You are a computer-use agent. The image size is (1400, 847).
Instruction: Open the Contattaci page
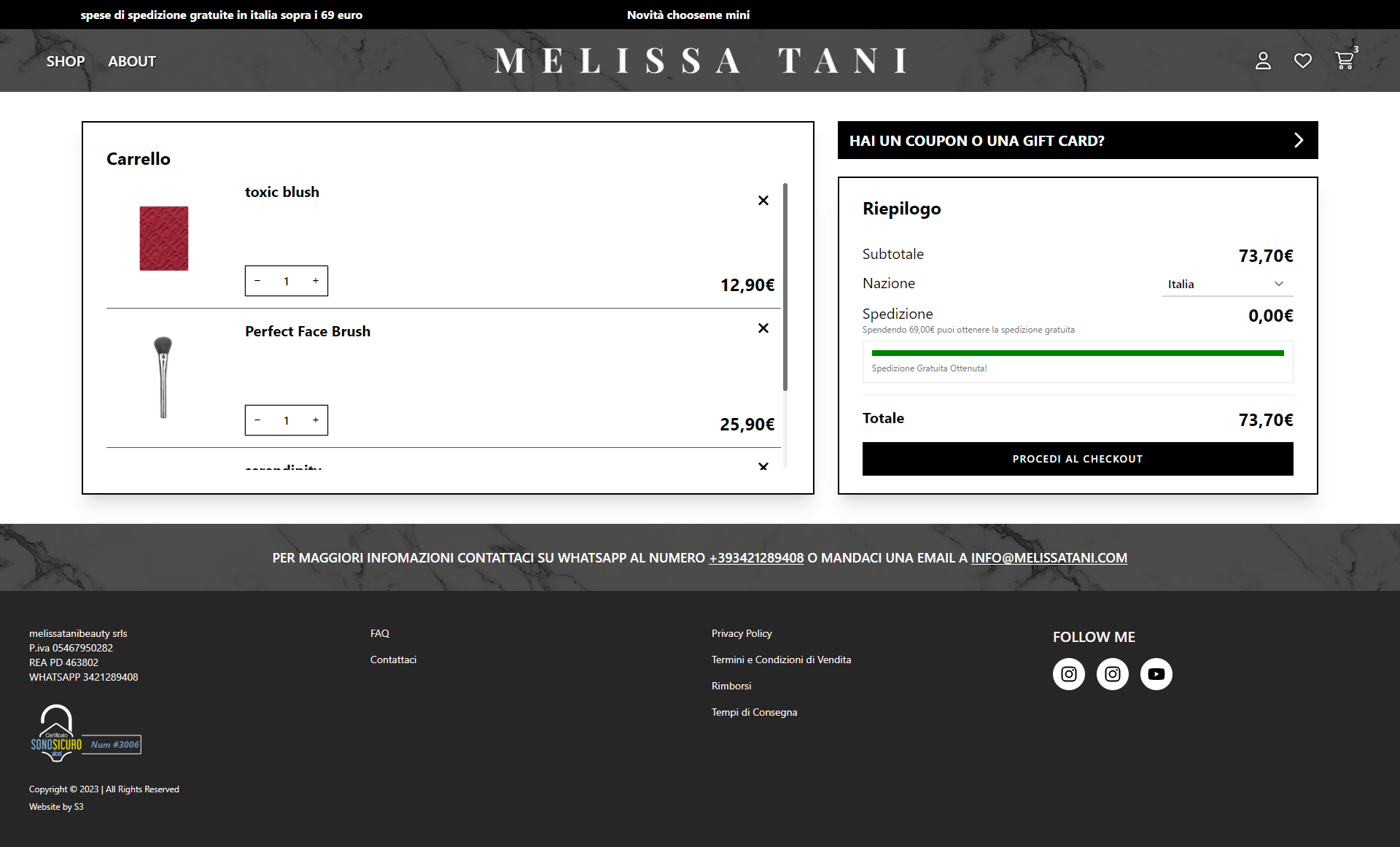click(394, 660)
